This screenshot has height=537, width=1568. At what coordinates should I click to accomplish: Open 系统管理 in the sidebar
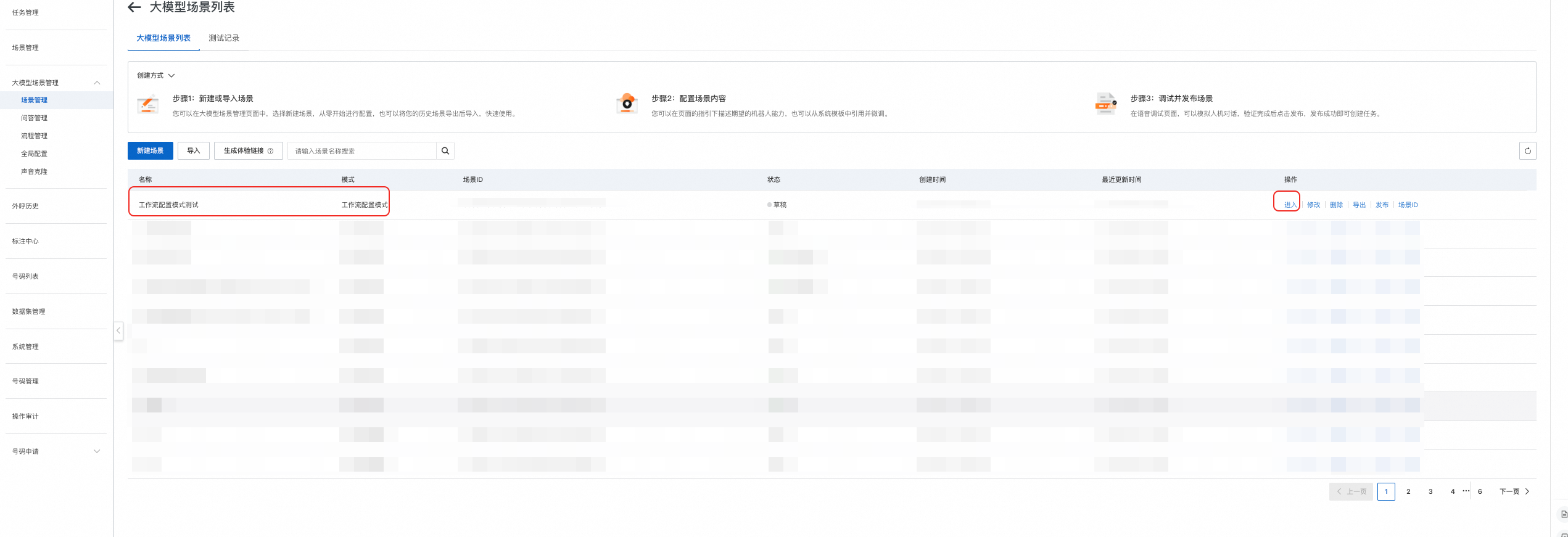(25, 346)
